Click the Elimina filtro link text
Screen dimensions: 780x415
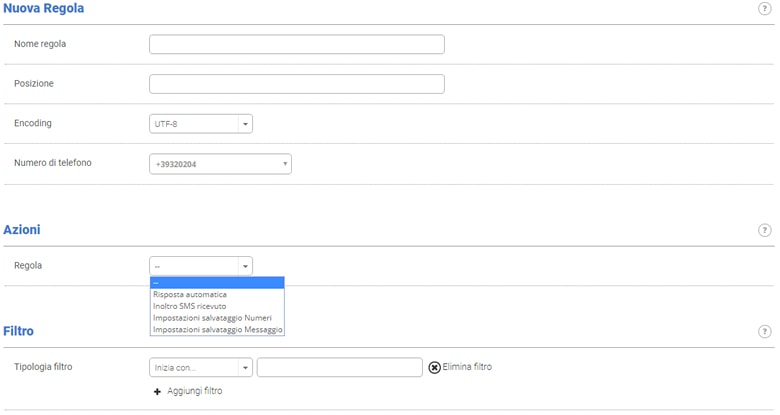[467, 367]
